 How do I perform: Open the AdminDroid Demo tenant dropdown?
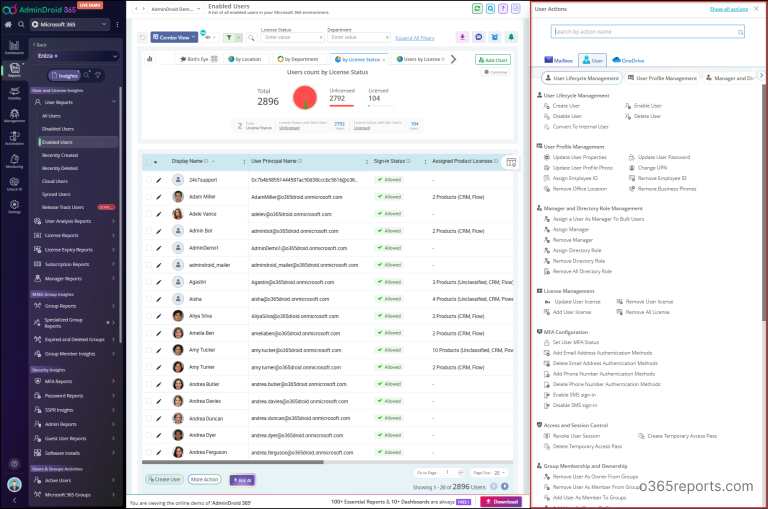pos(174,9)
